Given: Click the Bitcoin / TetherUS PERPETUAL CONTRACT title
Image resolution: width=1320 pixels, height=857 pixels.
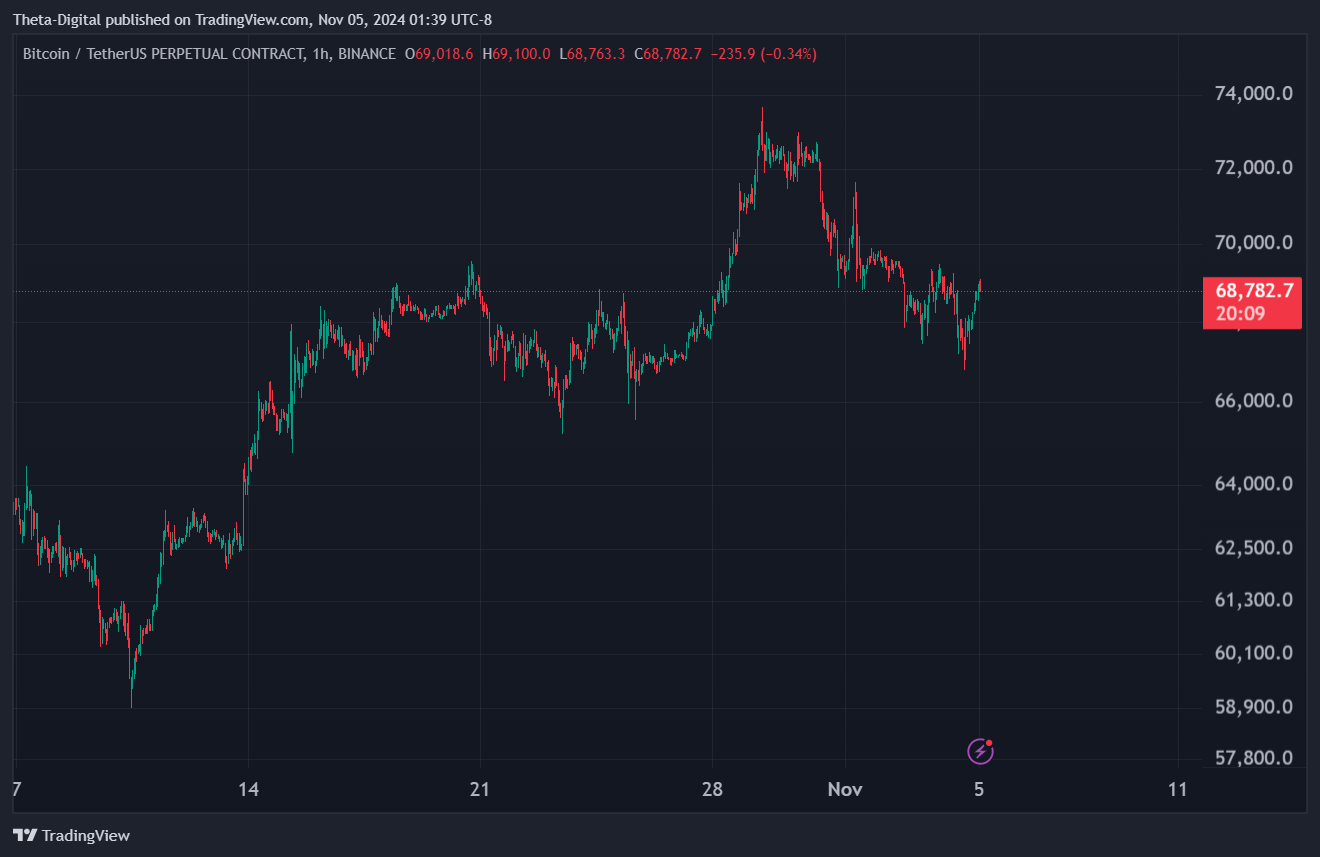Looking at the screenshot, I should 163,54.
